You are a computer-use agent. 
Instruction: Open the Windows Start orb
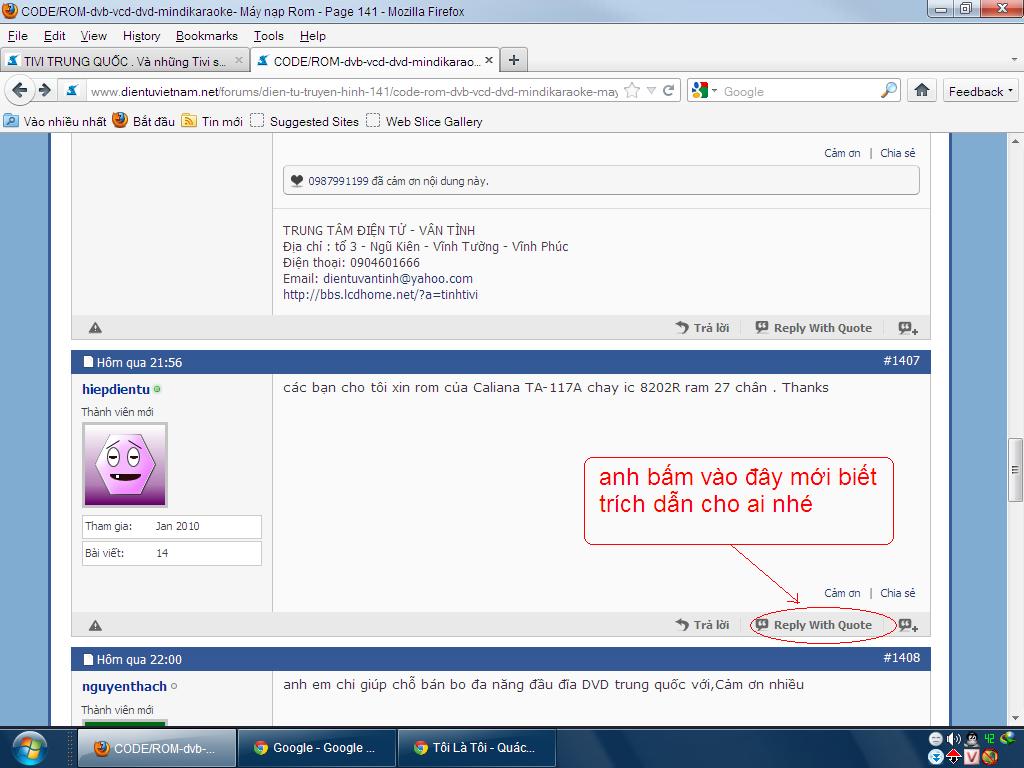click(x=29, y=748)
